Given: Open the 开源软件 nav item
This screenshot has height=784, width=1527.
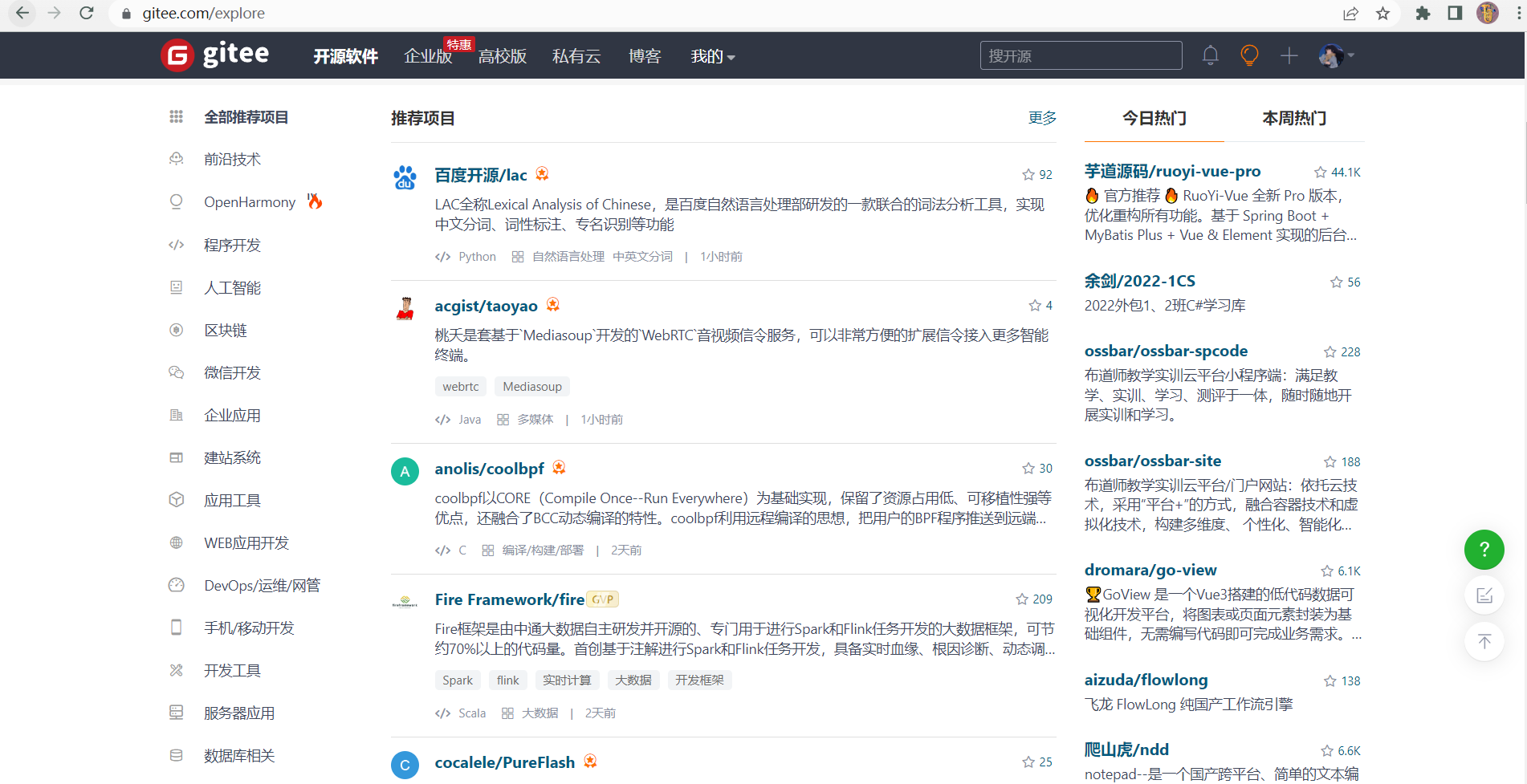Looking at the screenshot, I should point(345,56).
